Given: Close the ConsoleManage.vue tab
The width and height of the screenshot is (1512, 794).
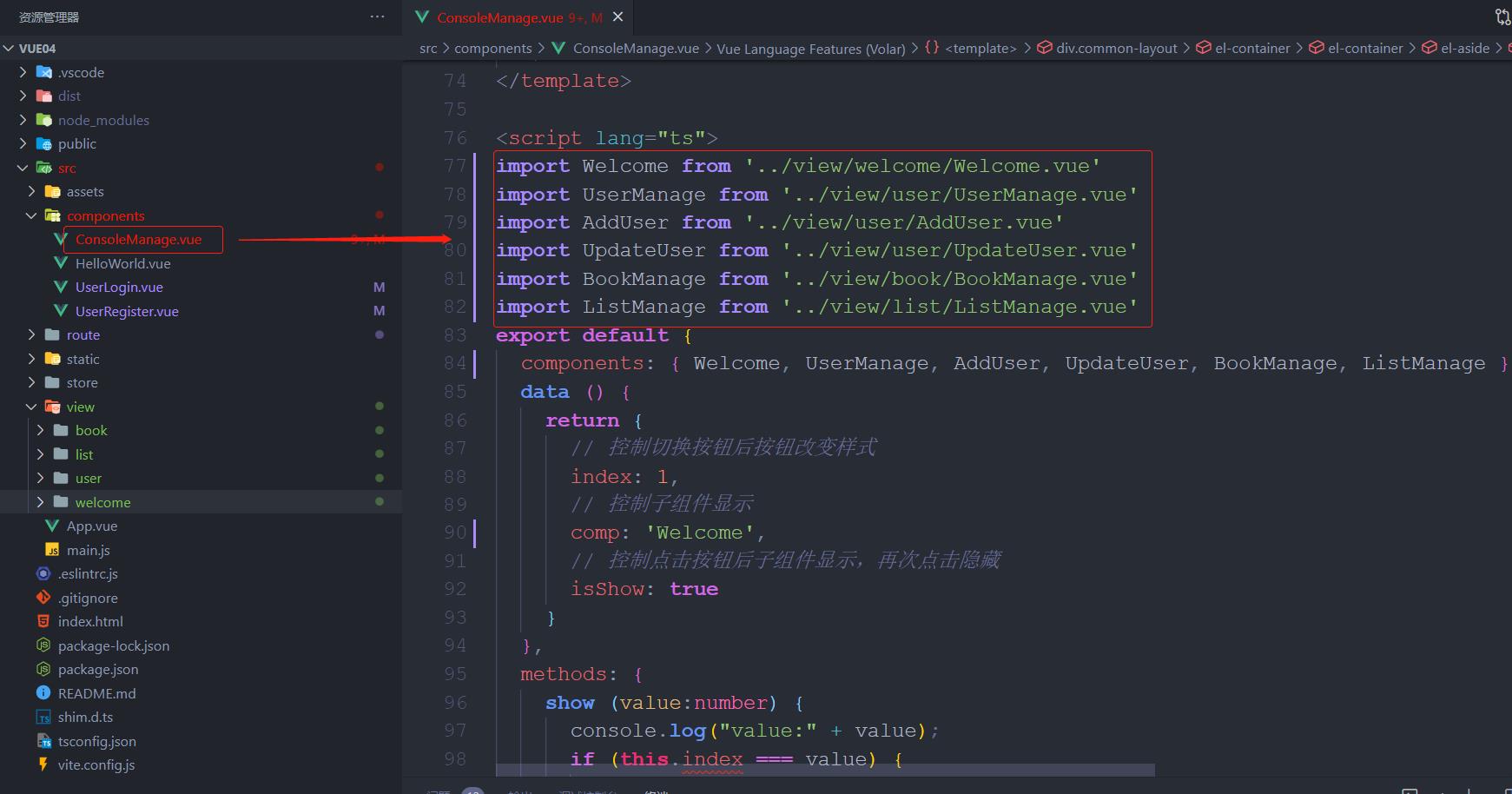Looking at the screenshot, I should click(x=618, y=17).
